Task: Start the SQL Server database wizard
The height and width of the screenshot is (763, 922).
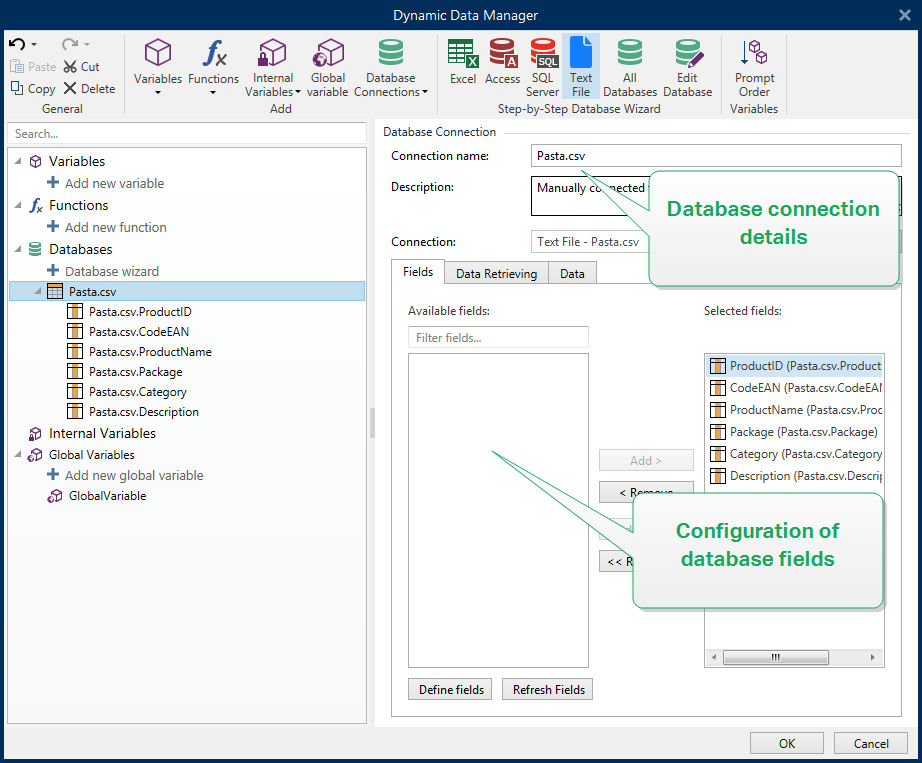Action: tap(542, 66)
